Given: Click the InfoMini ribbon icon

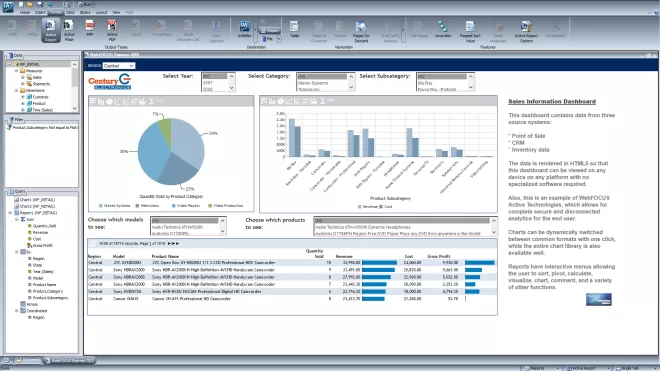Looking at the screenshot, I should tap(244, 29).
